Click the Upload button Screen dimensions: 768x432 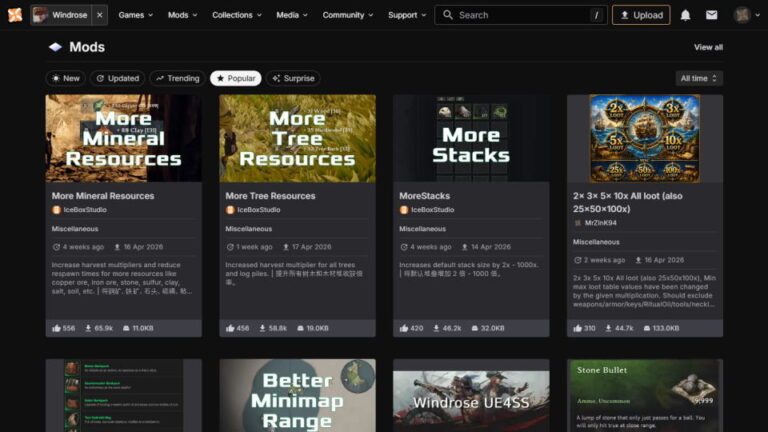coord(641,15)
